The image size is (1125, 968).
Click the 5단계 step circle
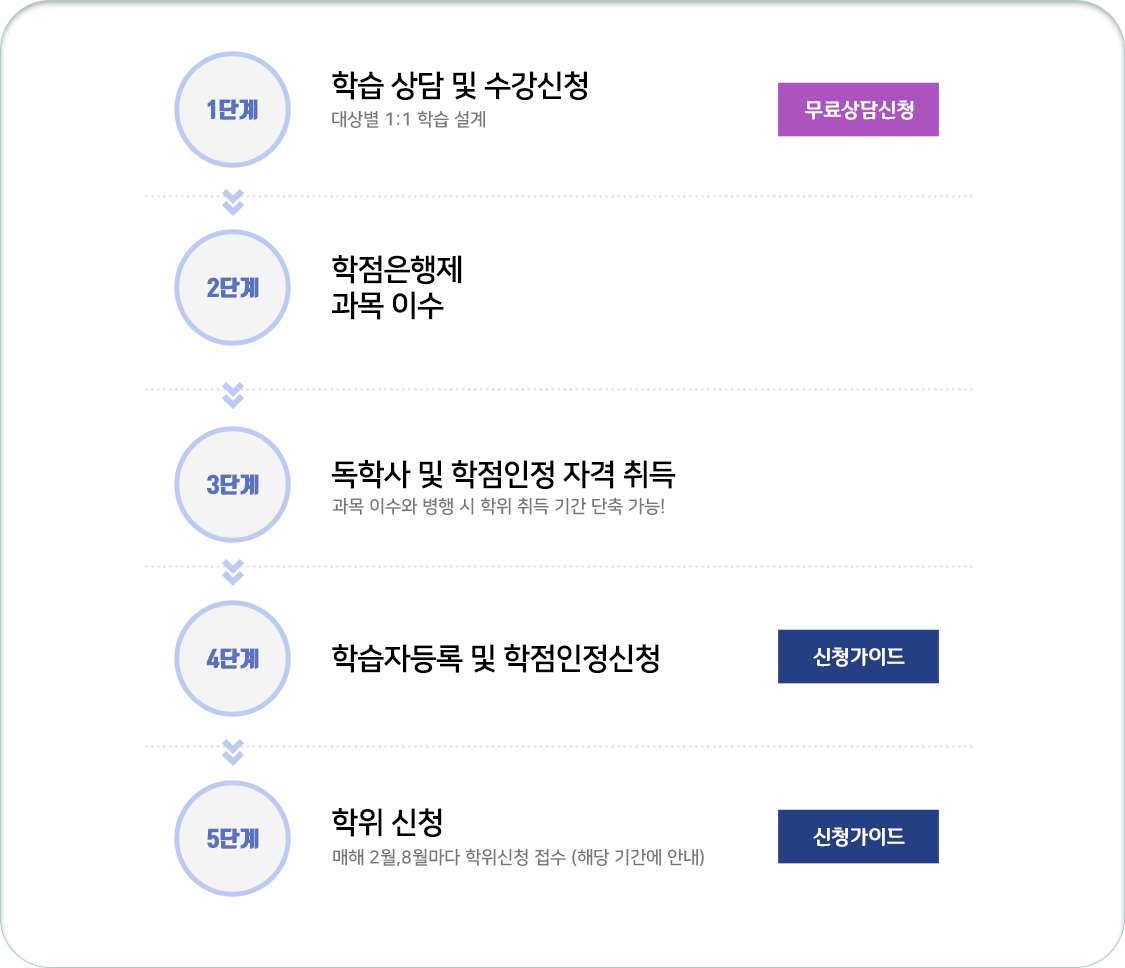pos(232,838)
